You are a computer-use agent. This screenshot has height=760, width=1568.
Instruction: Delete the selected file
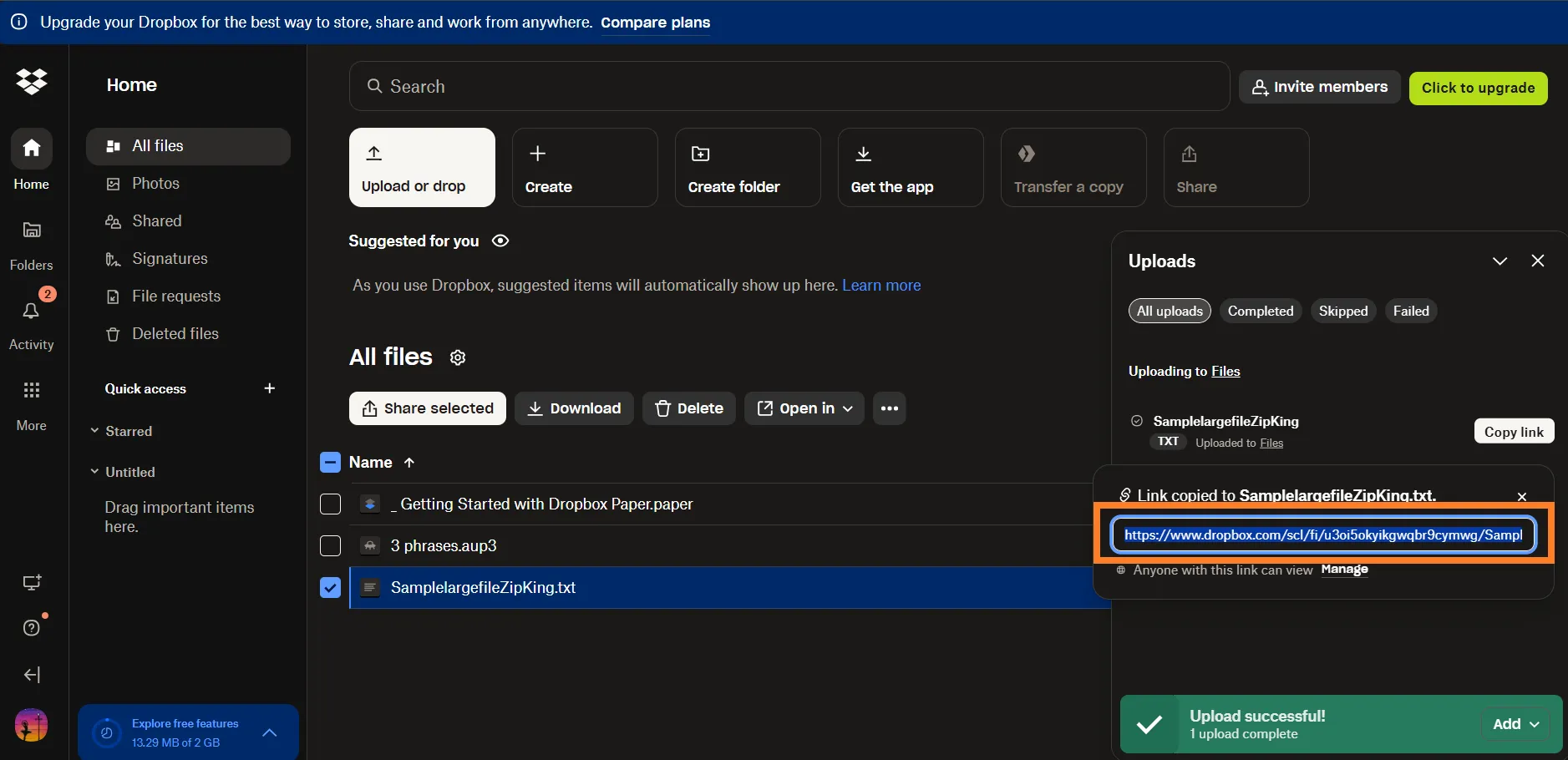click(689, 408)
